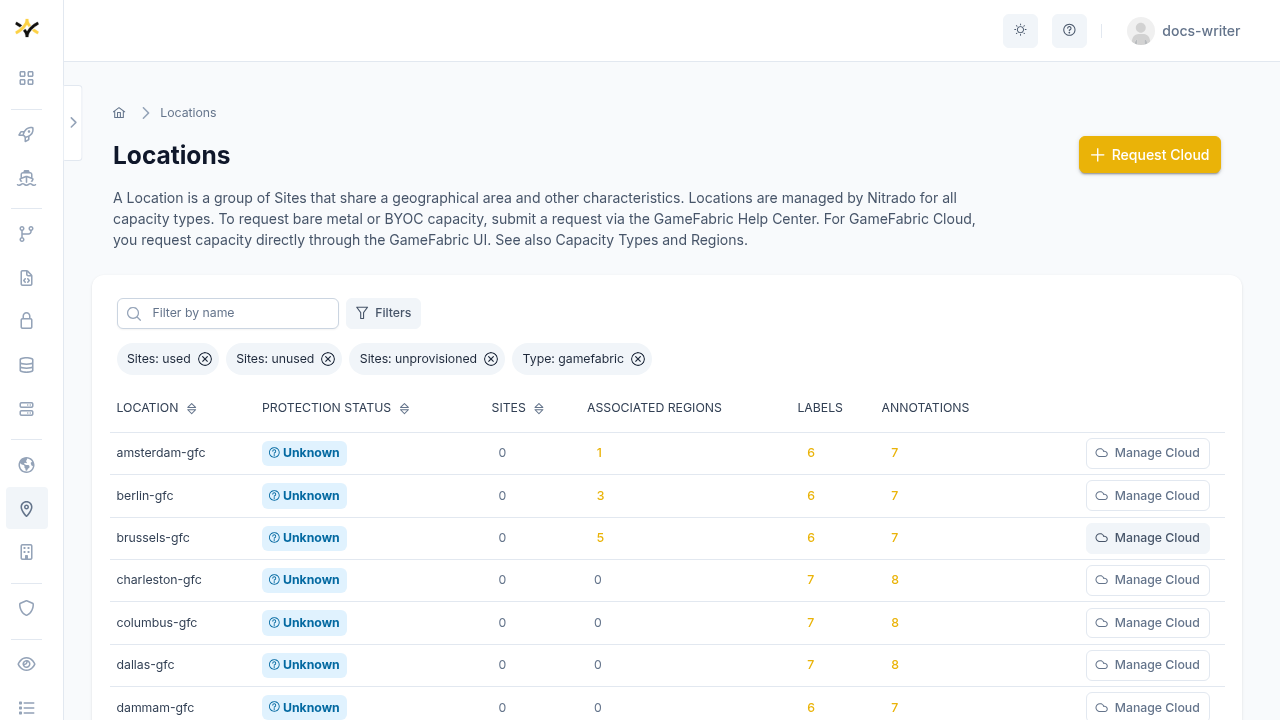Viewport: 1280px width, 720px height.
Task: Open amsterdam-gfc associated regions count 1
Action: tap(599, 453)
